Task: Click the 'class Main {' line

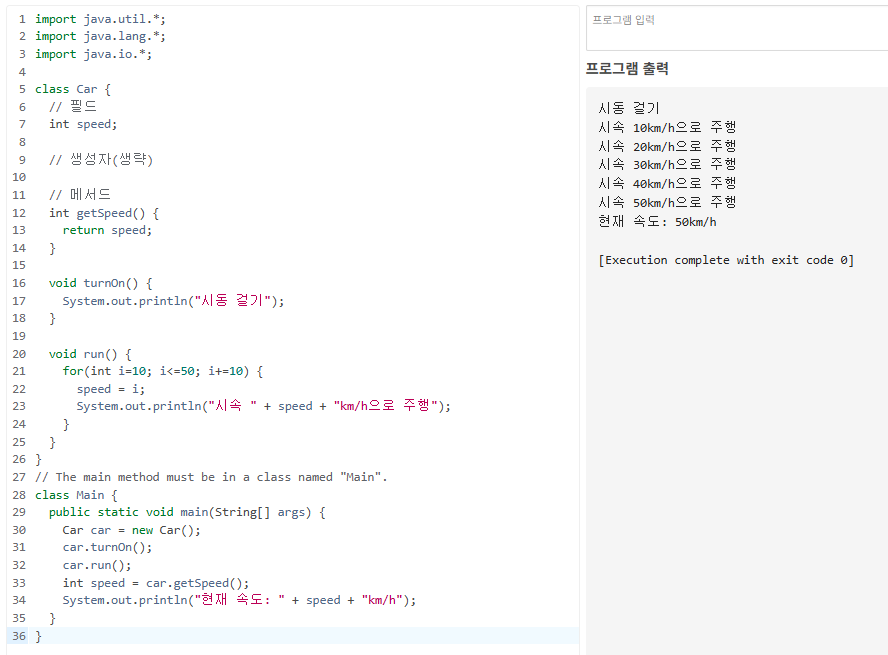Action: coord(76,495)
